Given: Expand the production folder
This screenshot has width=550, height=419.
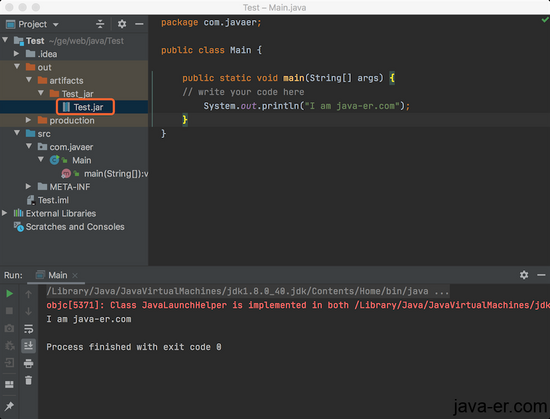Looking at the screenshot, I should pyautogui.click(x=29, y=120).
